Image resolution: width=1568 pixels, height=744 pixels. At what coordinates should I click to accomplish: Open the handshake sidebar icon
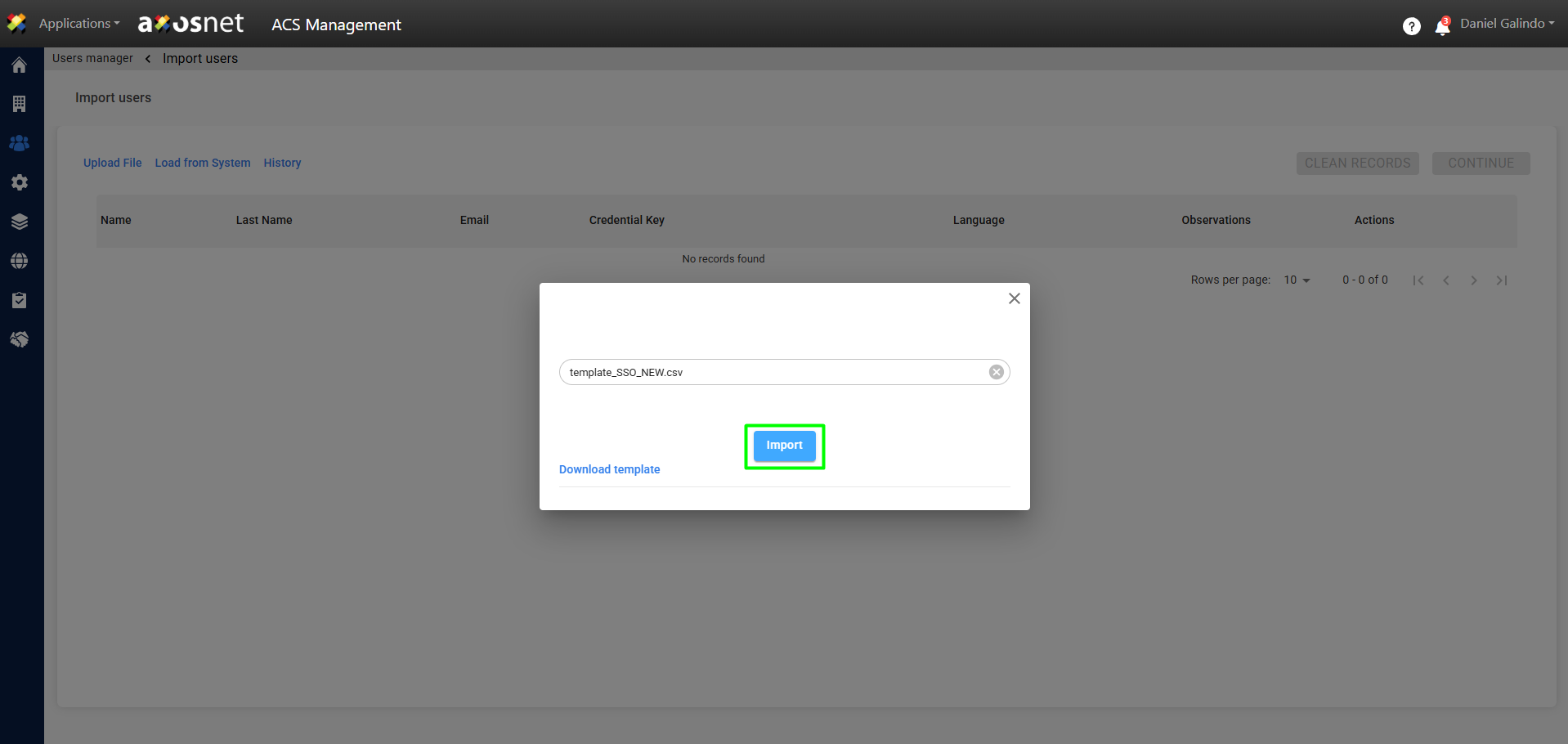click(x=20, y=339)
